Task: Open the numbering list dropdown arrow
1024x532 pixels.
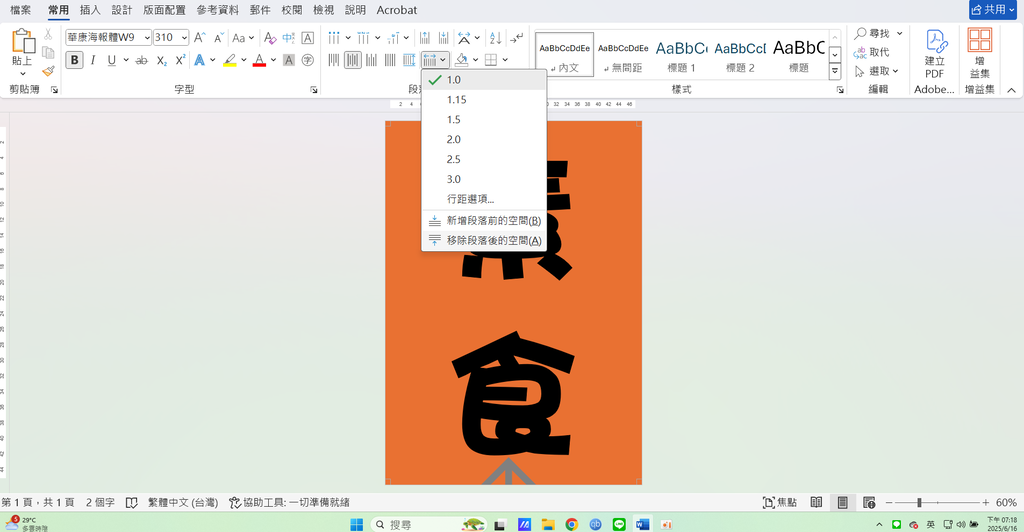Action: 377,38
